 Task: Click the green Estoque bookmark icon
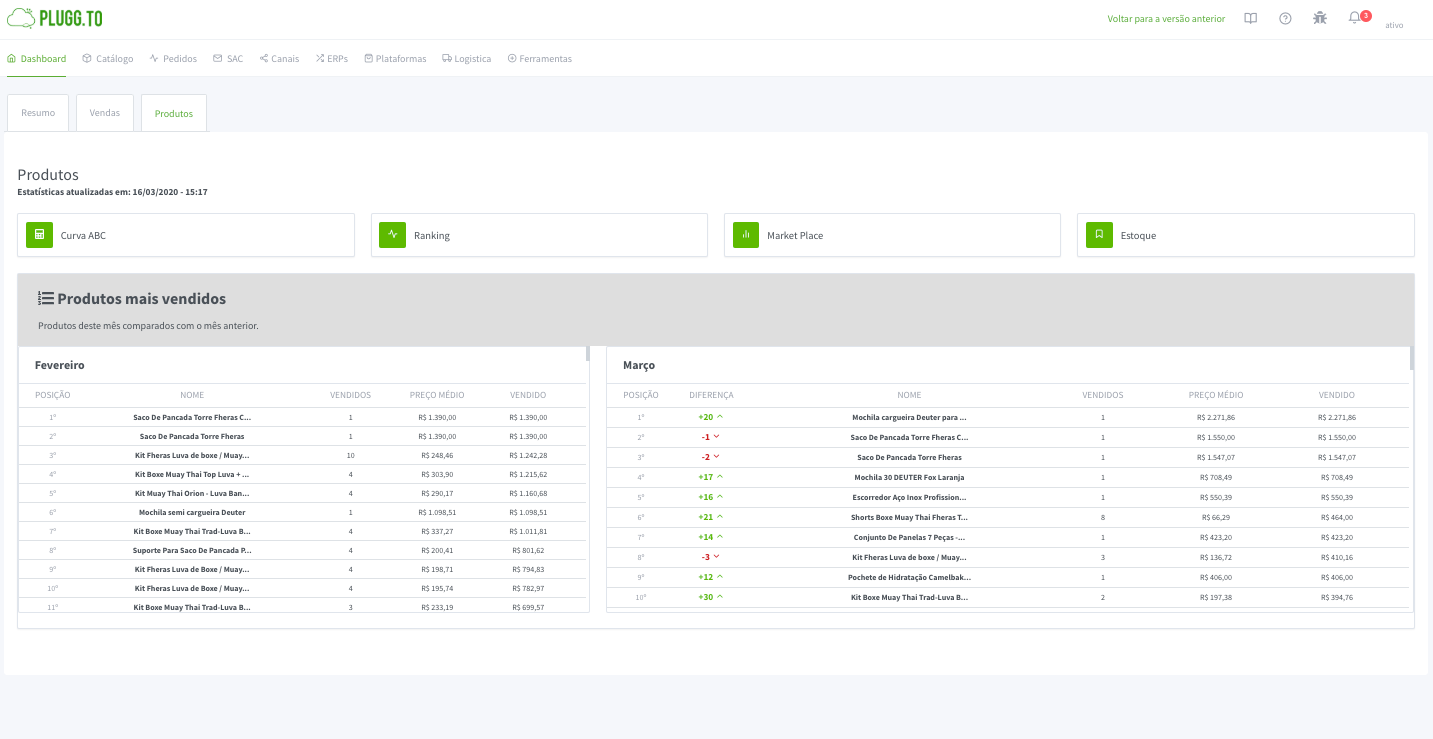point(1099,235)
